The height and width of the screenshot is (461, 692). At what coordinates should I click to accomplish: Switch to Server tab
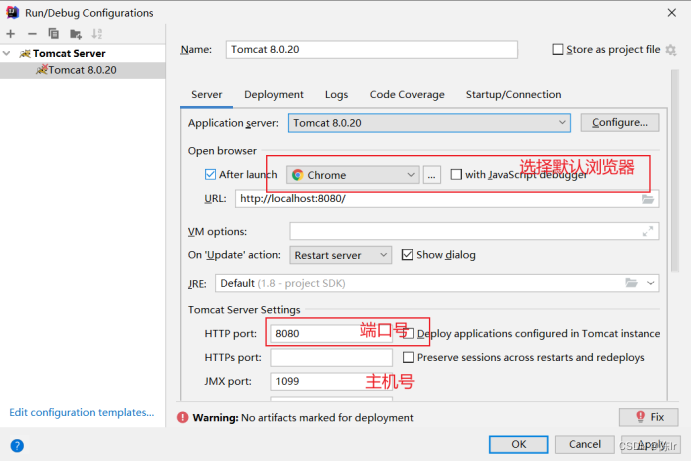(207, 94)
